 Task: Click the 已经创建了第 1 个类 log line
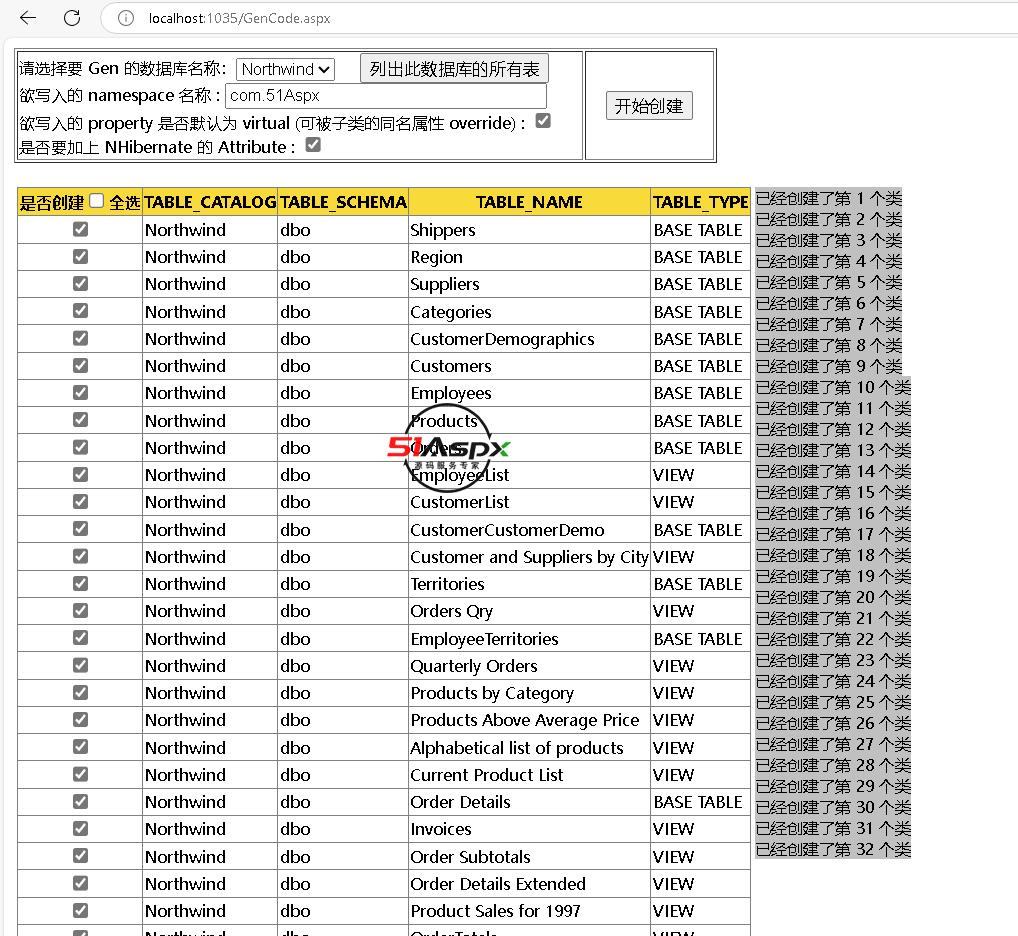(x=829, y=198)
